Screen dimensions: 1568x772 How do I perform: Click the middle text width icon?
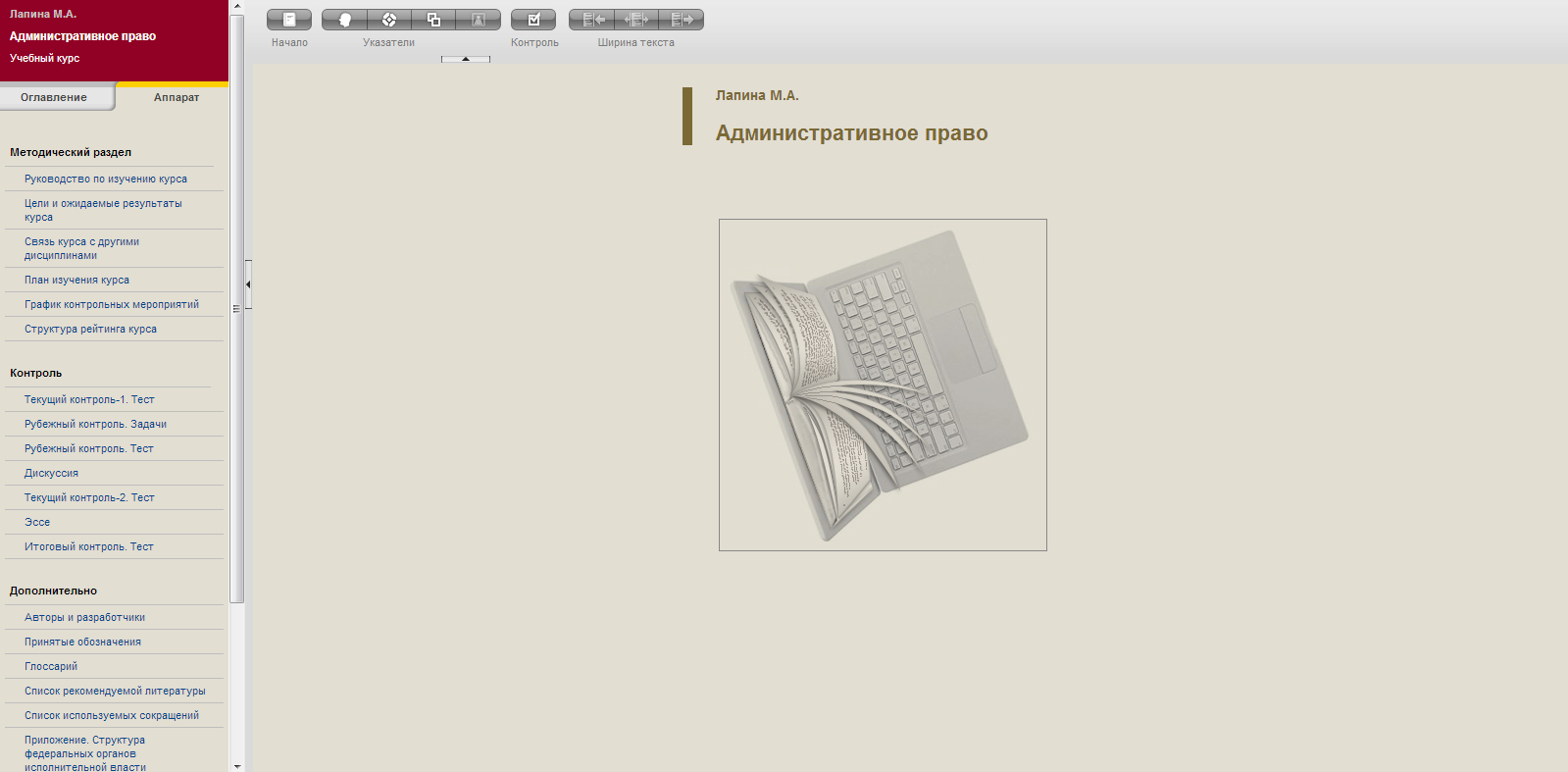point(636,20)
